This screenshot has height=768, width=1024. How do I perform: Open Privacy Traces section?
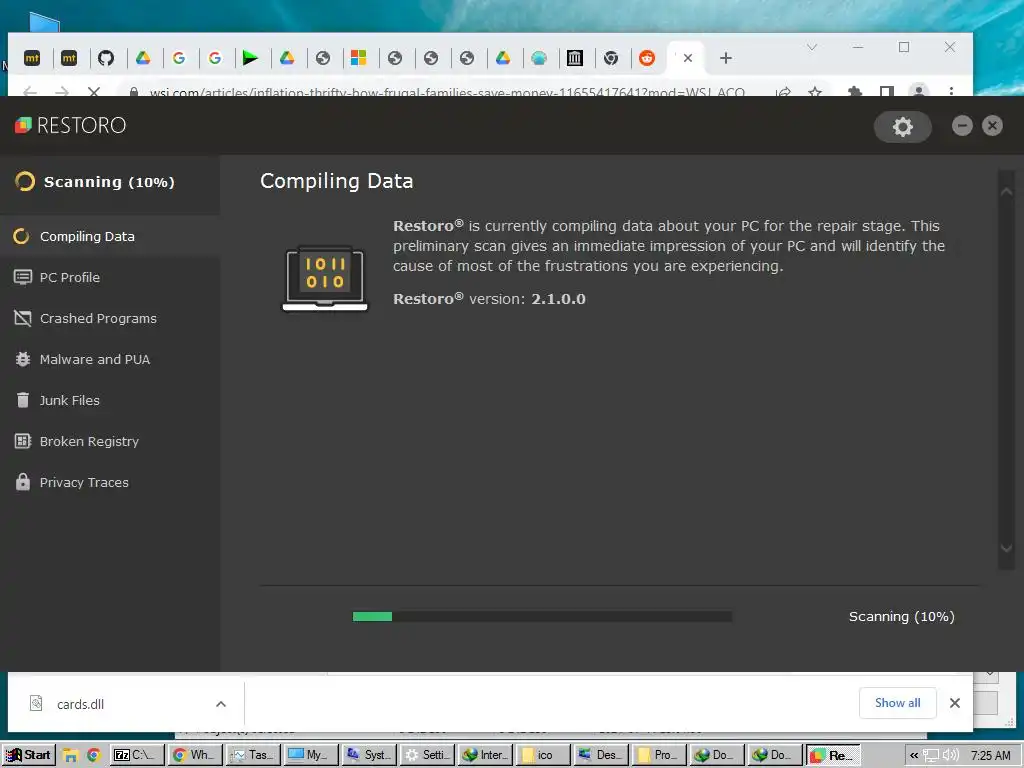[x=110, y=483]
